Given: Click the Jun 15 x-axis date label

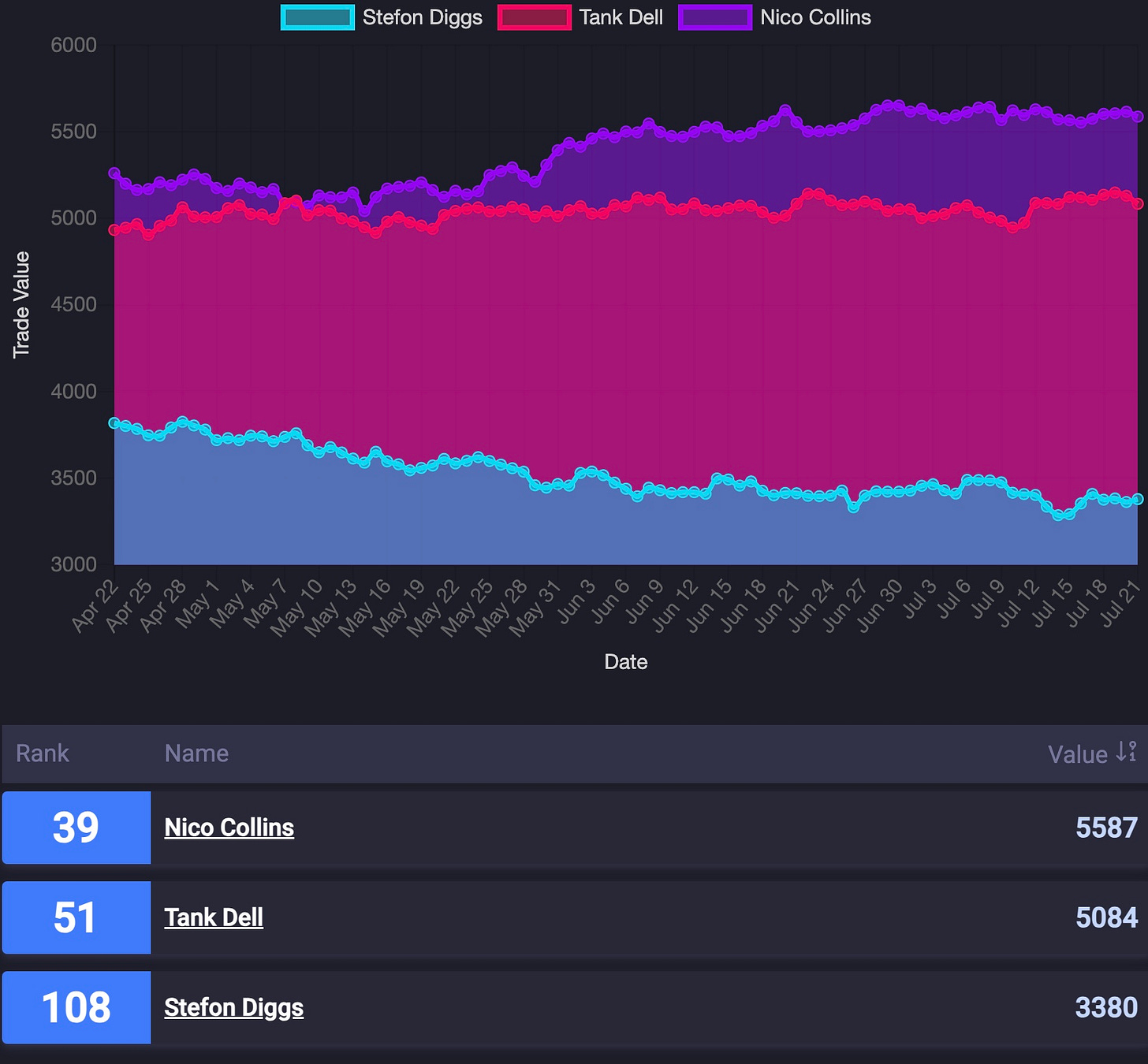Looking at the screenshot, I should tap(709, 605).
